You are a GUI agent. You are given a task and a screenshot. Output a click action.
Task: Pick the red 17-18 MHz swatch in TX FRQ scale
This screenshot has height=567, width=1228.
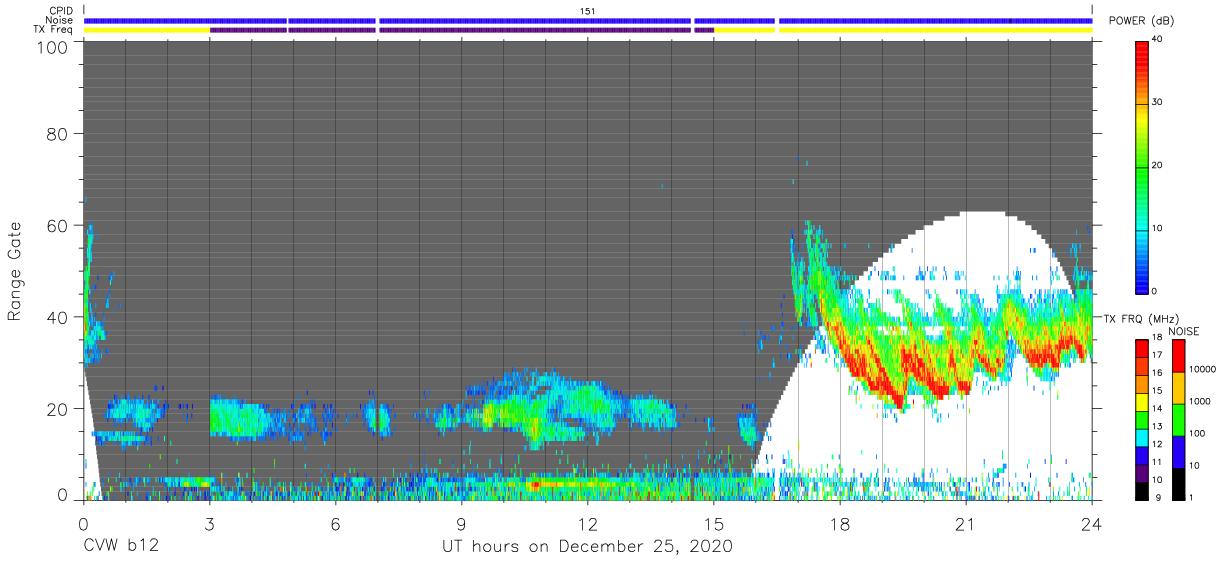pos(1141,349)
